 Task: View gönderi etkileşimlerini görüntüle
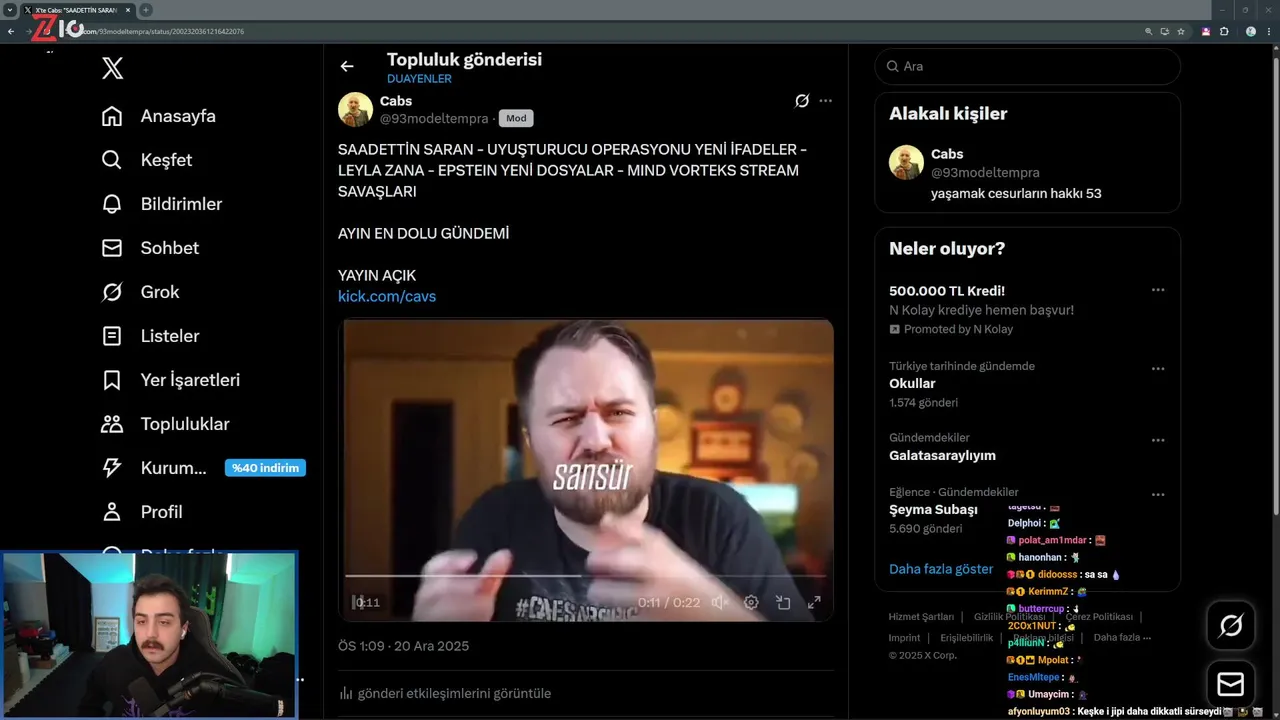445,693
